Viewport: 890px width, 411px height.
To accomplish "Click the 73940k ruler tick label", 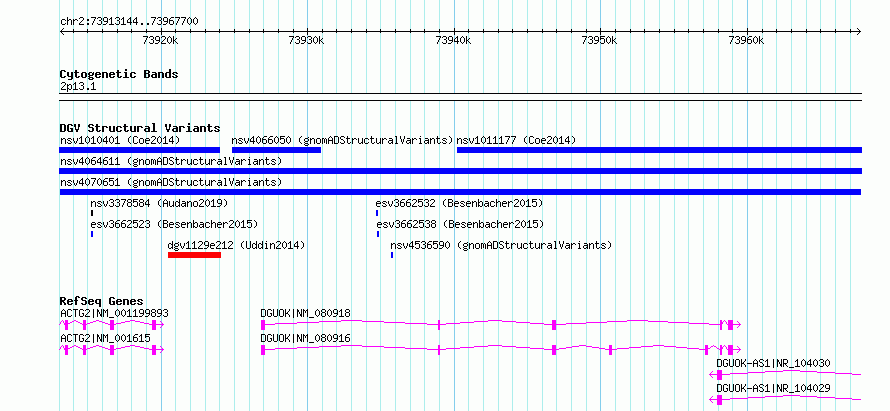I will (454, 41).
